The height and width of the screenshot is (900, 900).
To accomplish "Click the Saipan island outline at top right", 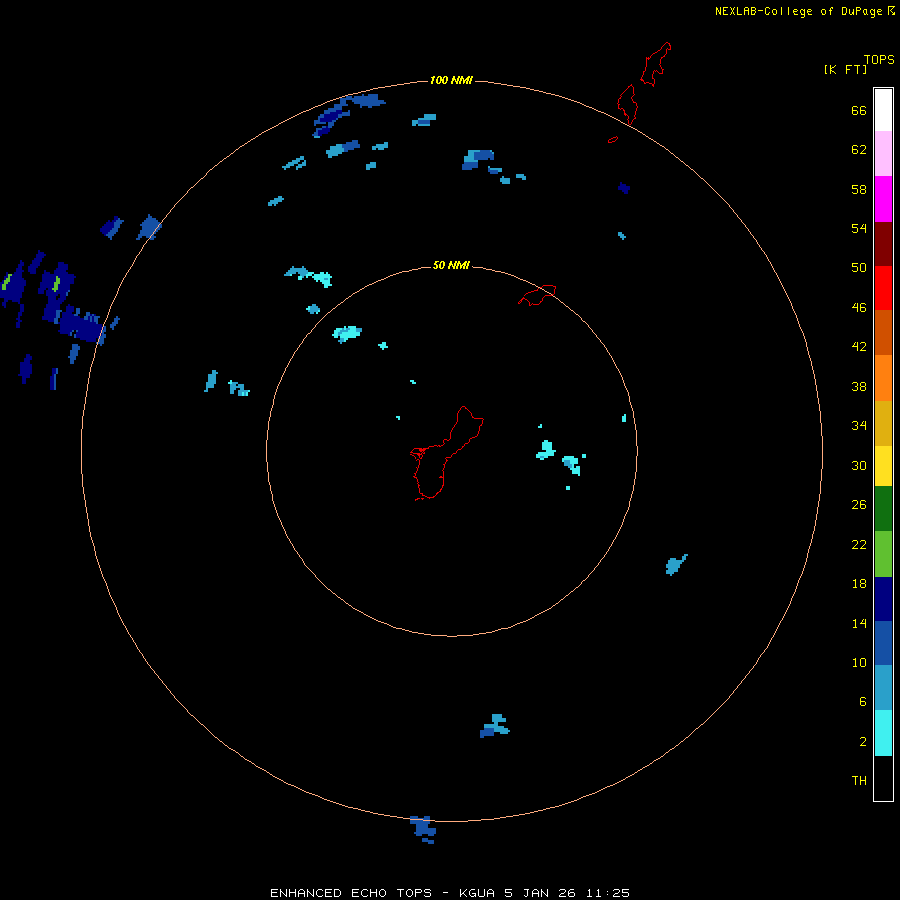I will [x=655, y=64].
